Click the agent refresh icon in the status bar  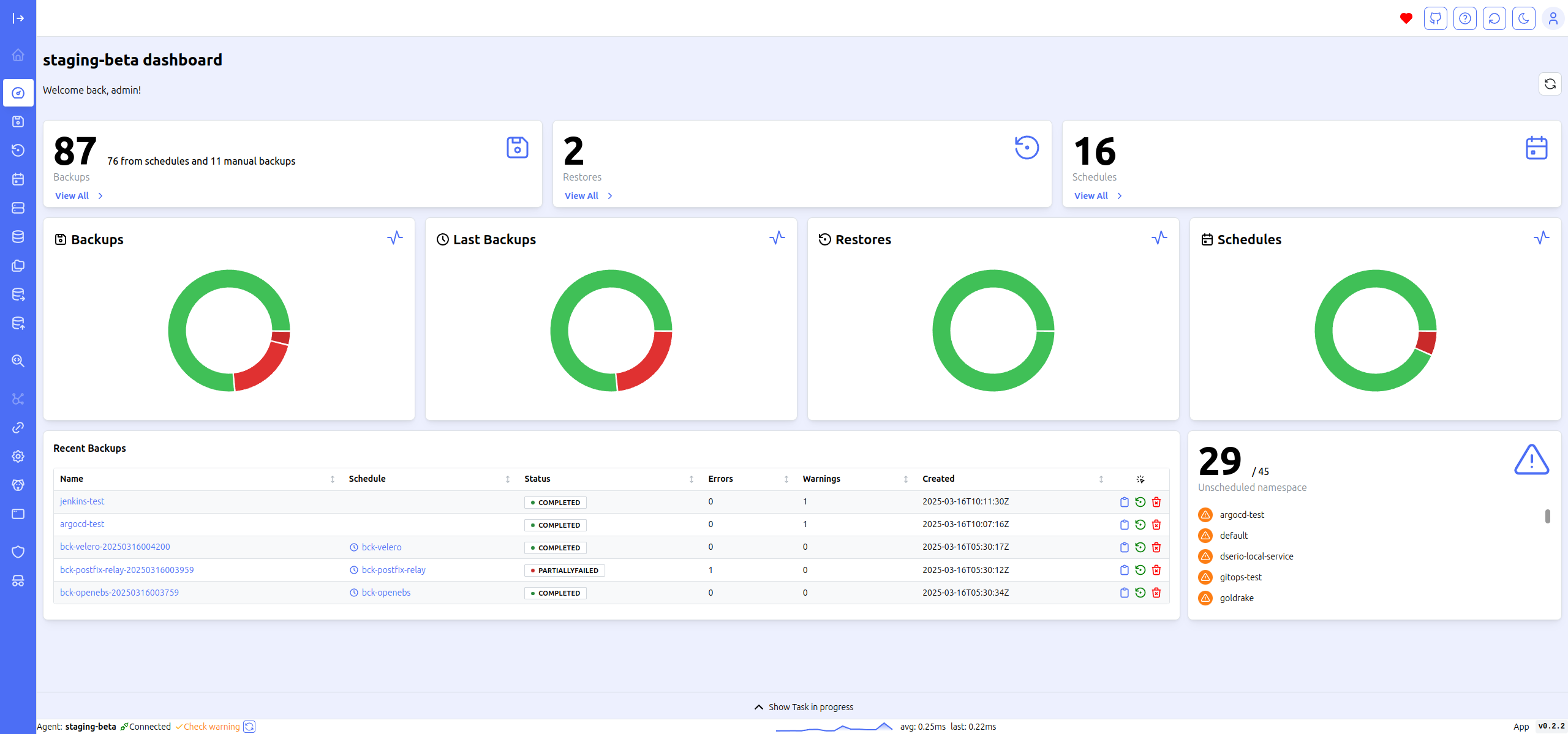[249, 727]
